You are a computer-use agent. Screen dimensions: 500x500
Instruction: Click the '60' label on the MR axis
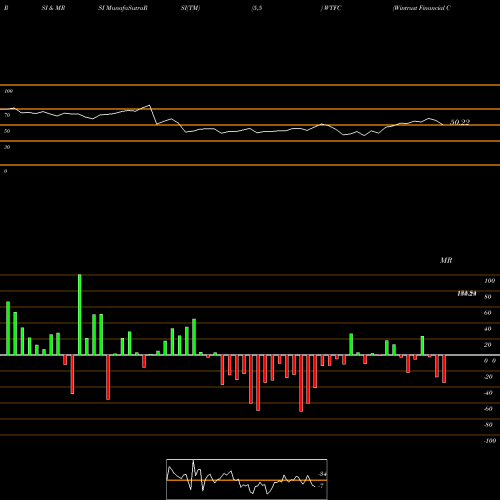488,313
